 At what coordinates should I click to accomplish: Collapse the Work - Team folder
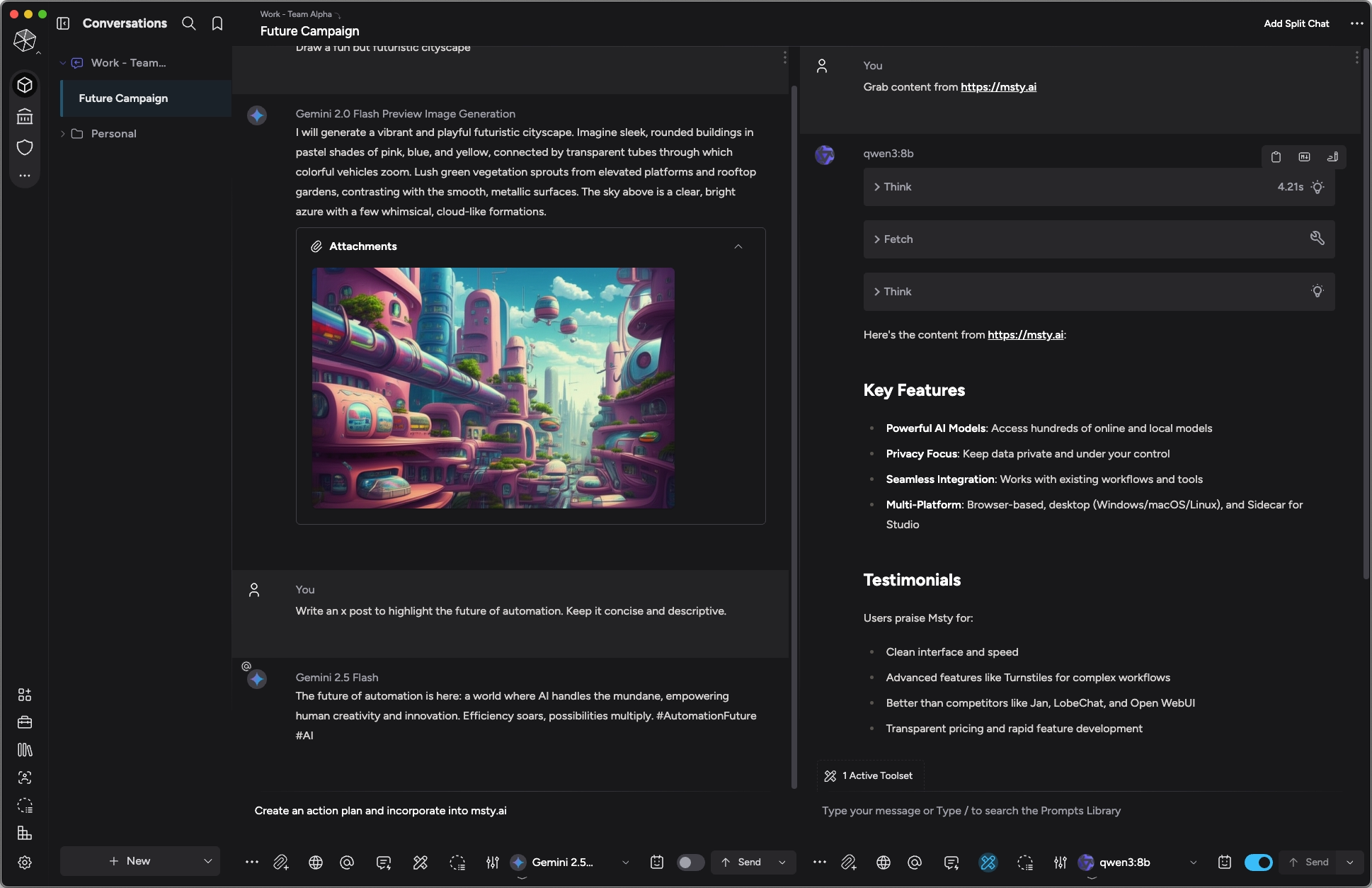[63, 63]
